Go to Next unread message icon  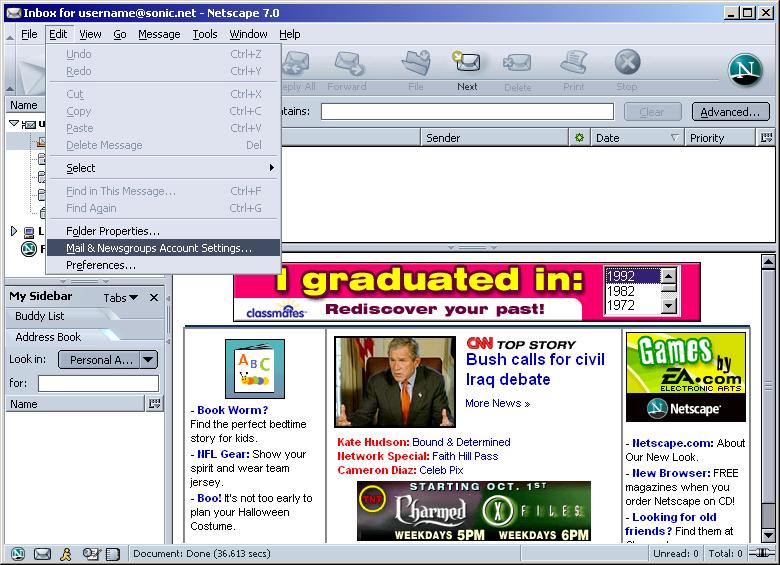pyautogui.click(x=467, y=62)
